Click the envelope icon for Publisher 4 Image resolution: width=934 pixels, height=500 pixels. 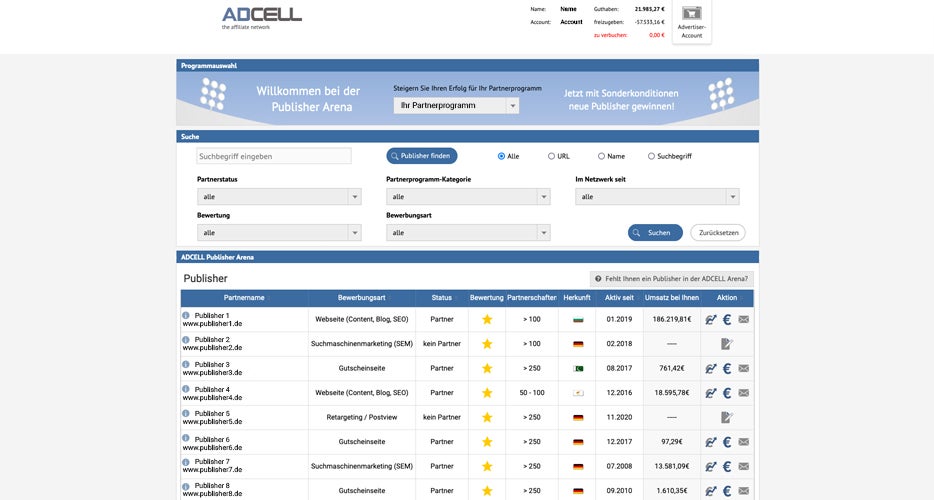(x=743, y=393)
